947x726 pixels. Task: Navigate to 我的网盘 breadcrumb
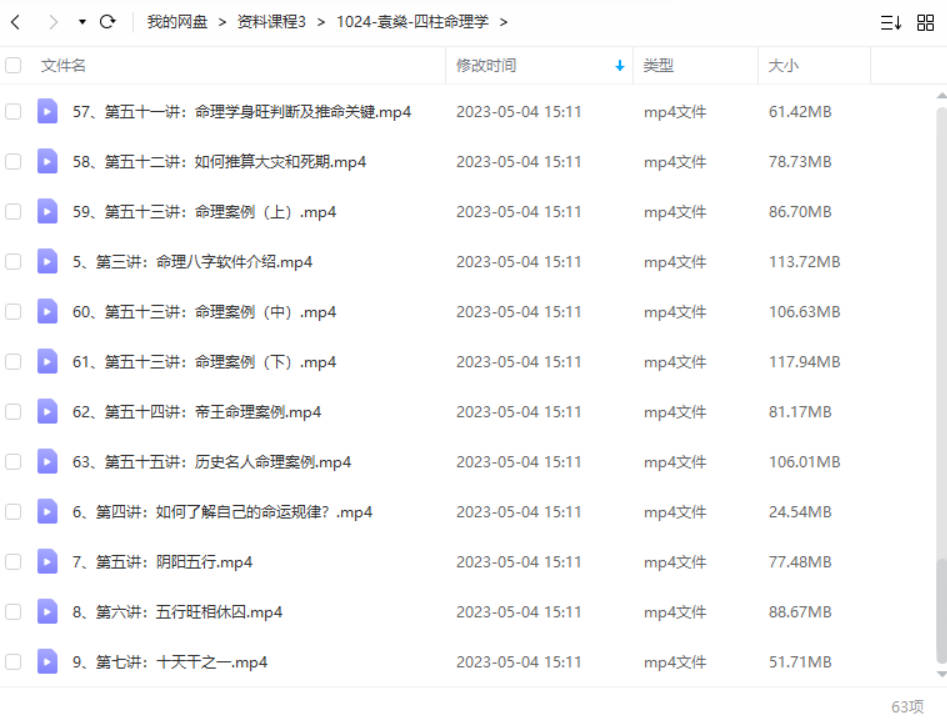[177, 22]
